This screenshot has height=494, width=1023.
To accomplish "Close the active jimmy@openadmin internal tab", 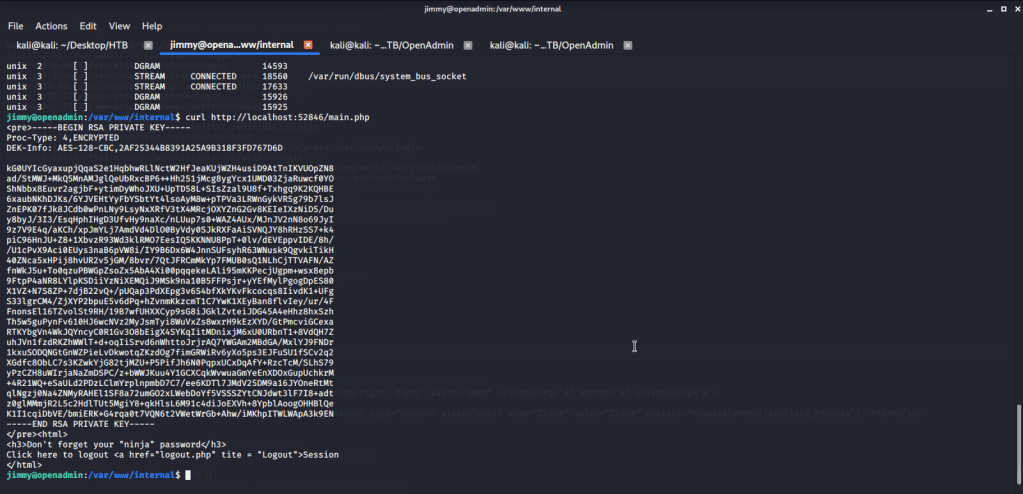I will [308, 45].
